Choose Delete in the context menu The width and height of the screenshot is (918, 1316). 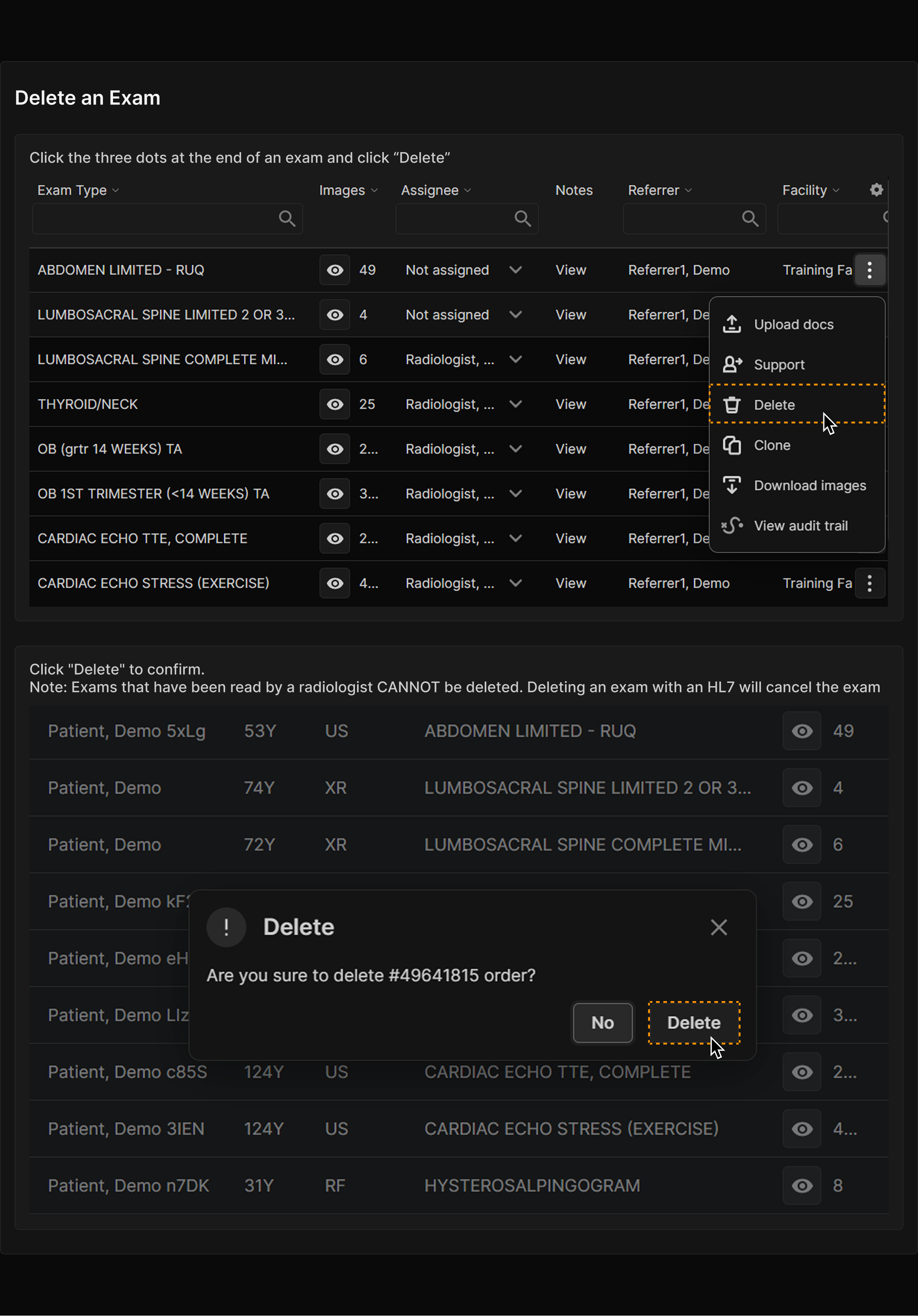pos(797,404)
